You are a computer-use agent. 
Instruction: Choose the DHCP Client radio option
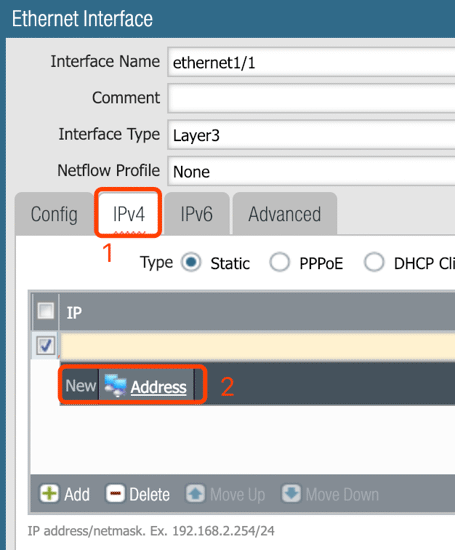click(374, 262)
